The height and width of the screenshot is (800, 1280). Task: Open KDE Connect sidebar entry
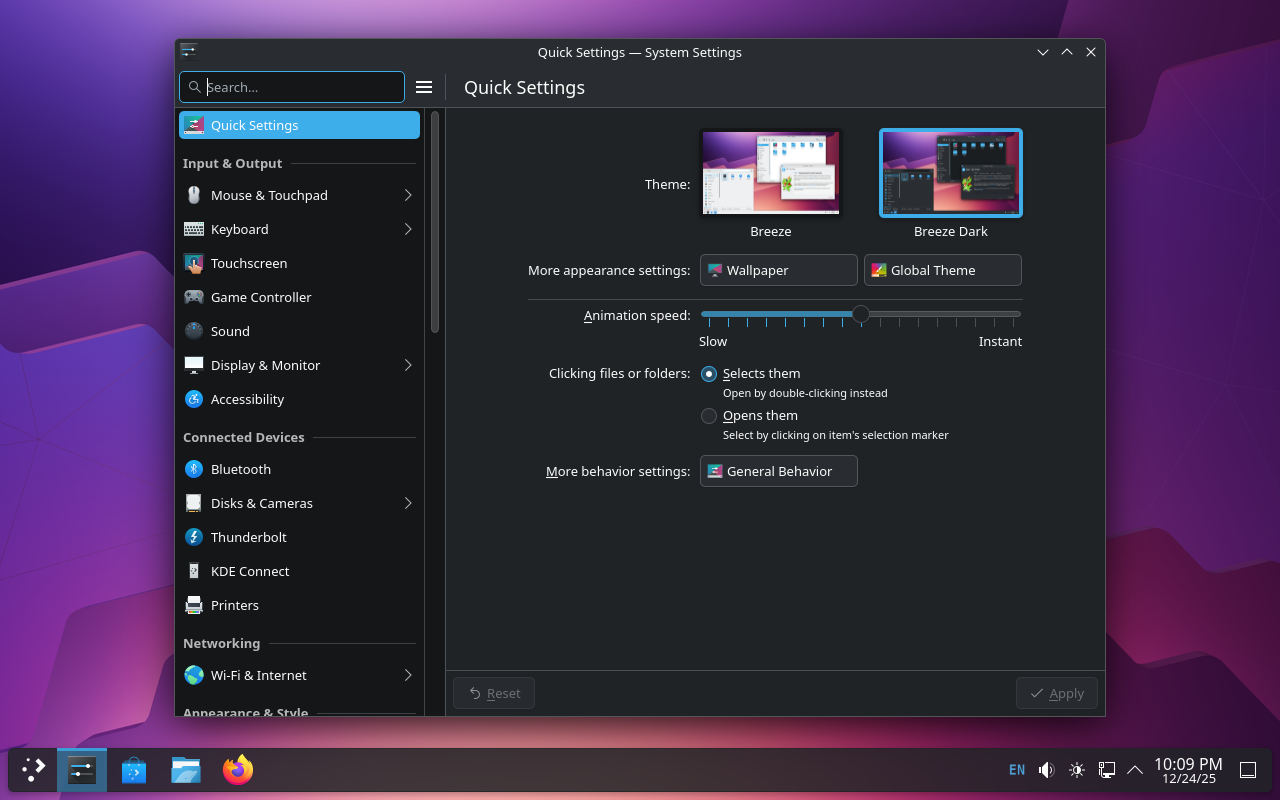[x=250, y=571]
